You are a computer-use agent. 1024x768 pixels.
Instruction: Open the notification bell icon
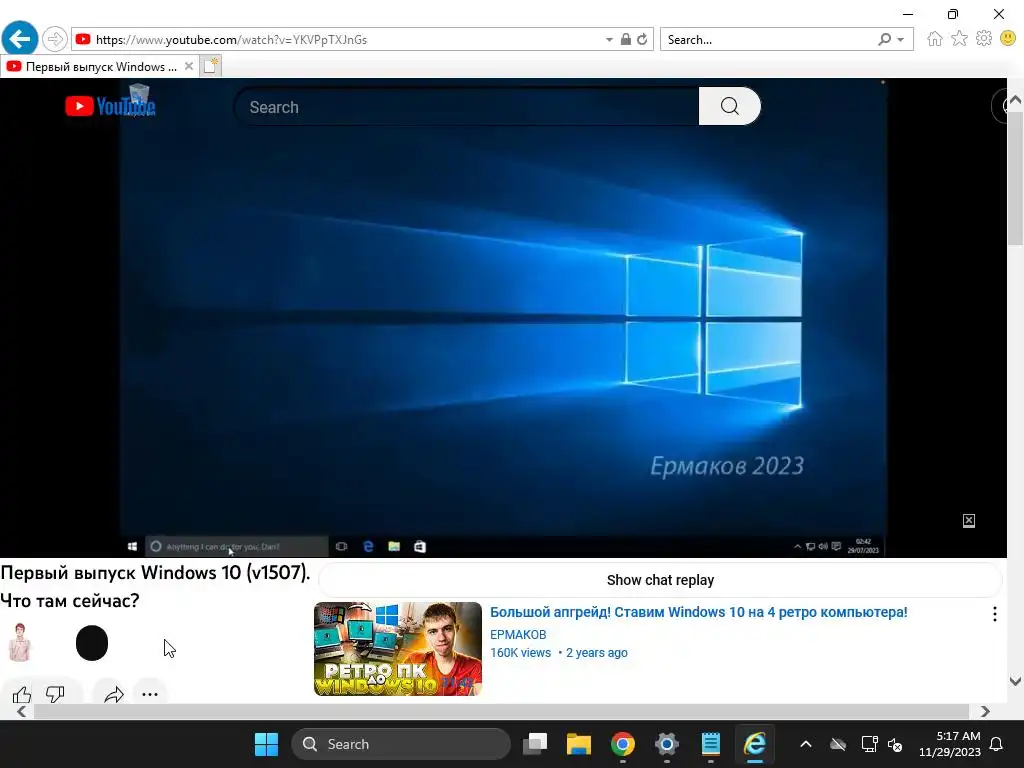[x=997, y=744]
